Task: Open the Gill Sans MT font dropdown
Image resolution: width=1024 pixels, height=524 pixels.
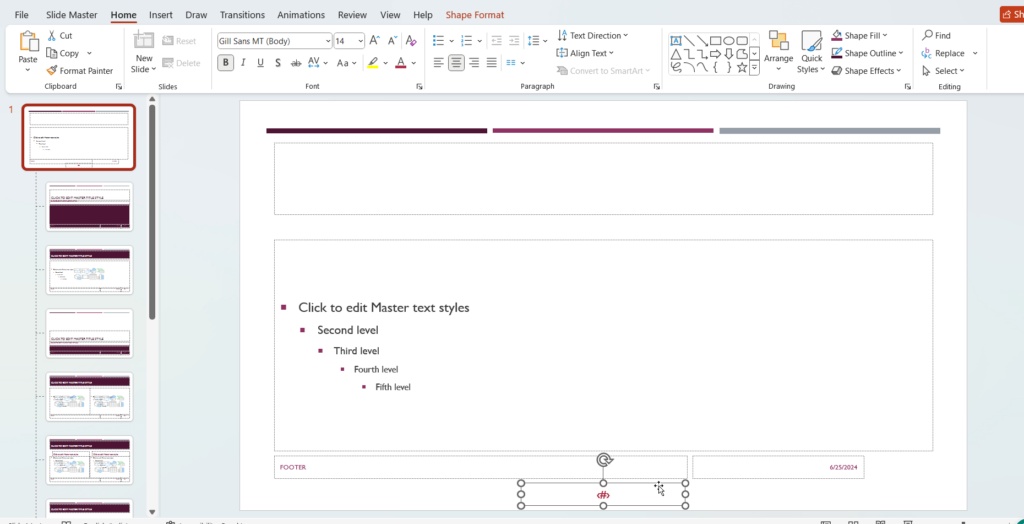Action: [x=327, y=41]
